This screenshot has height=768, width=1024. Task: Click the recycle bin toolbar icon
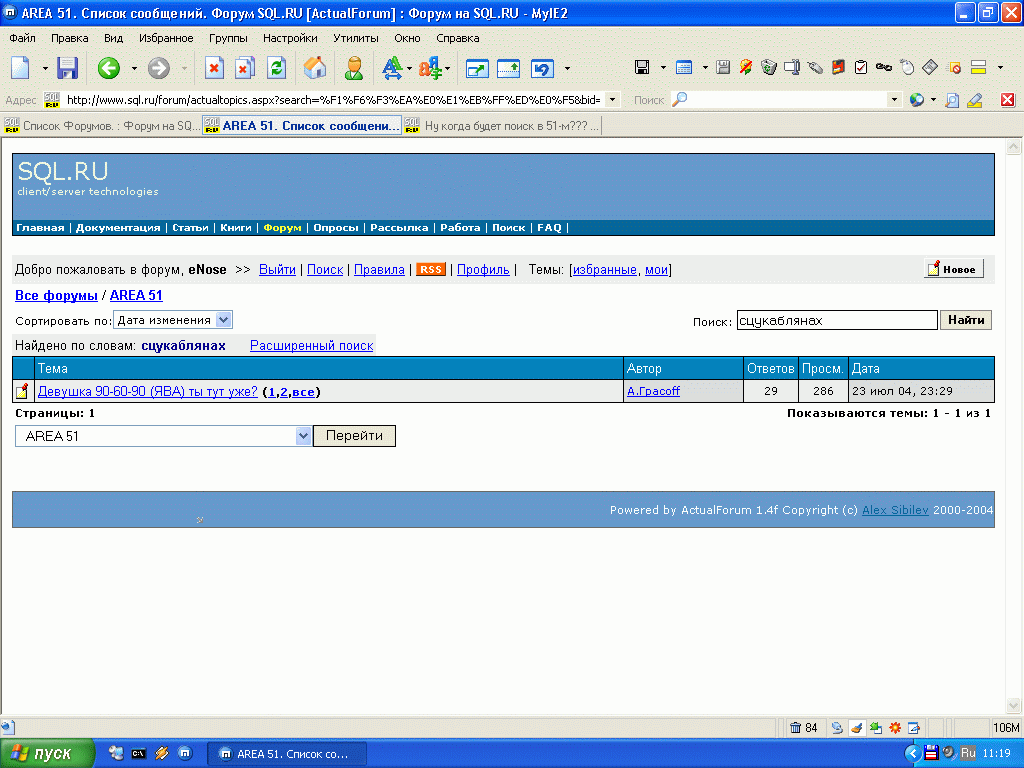coord(769,68)
